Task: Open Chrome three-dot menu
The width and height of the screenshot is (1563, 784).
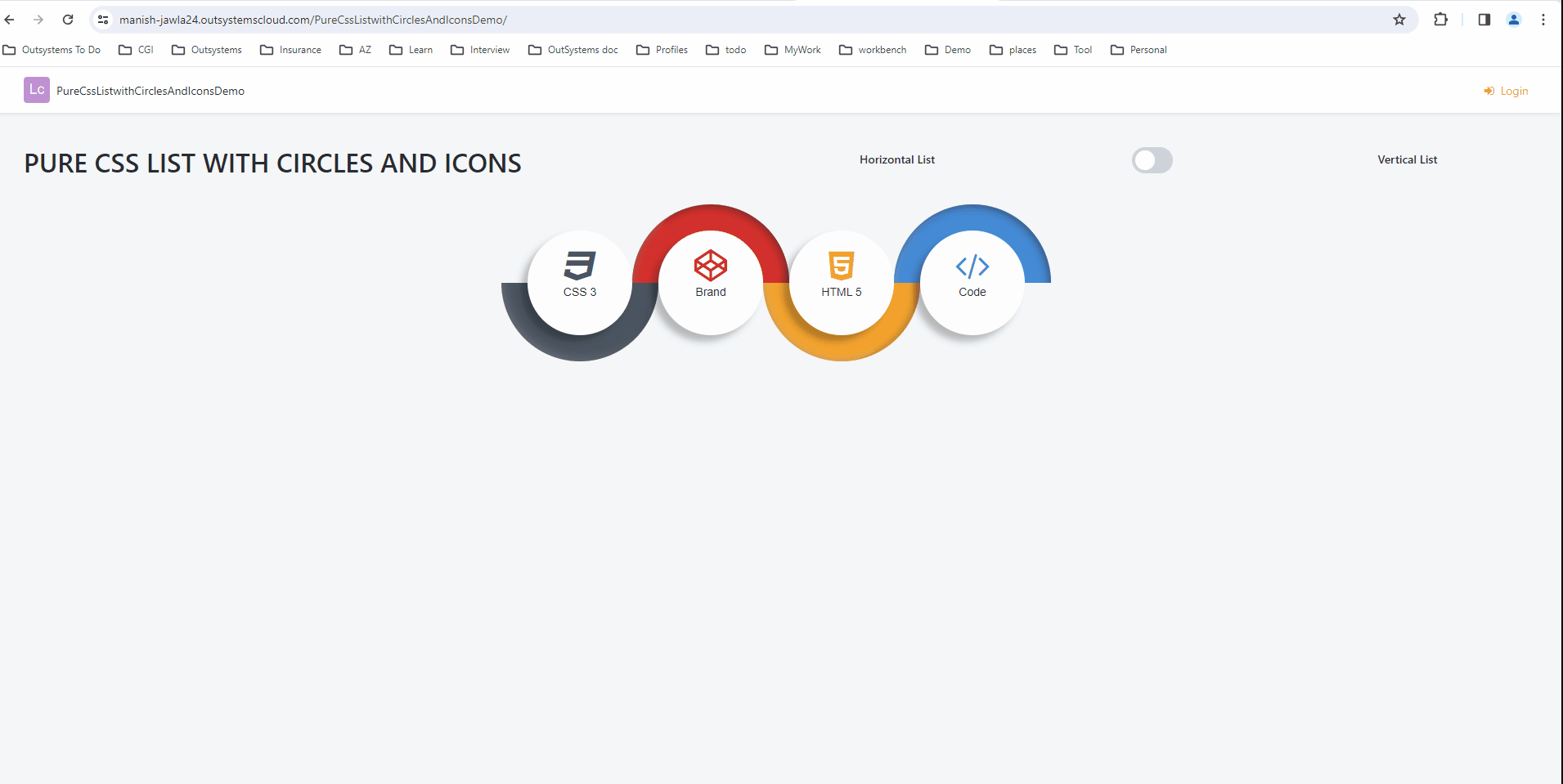Action: pos(1543,20)
